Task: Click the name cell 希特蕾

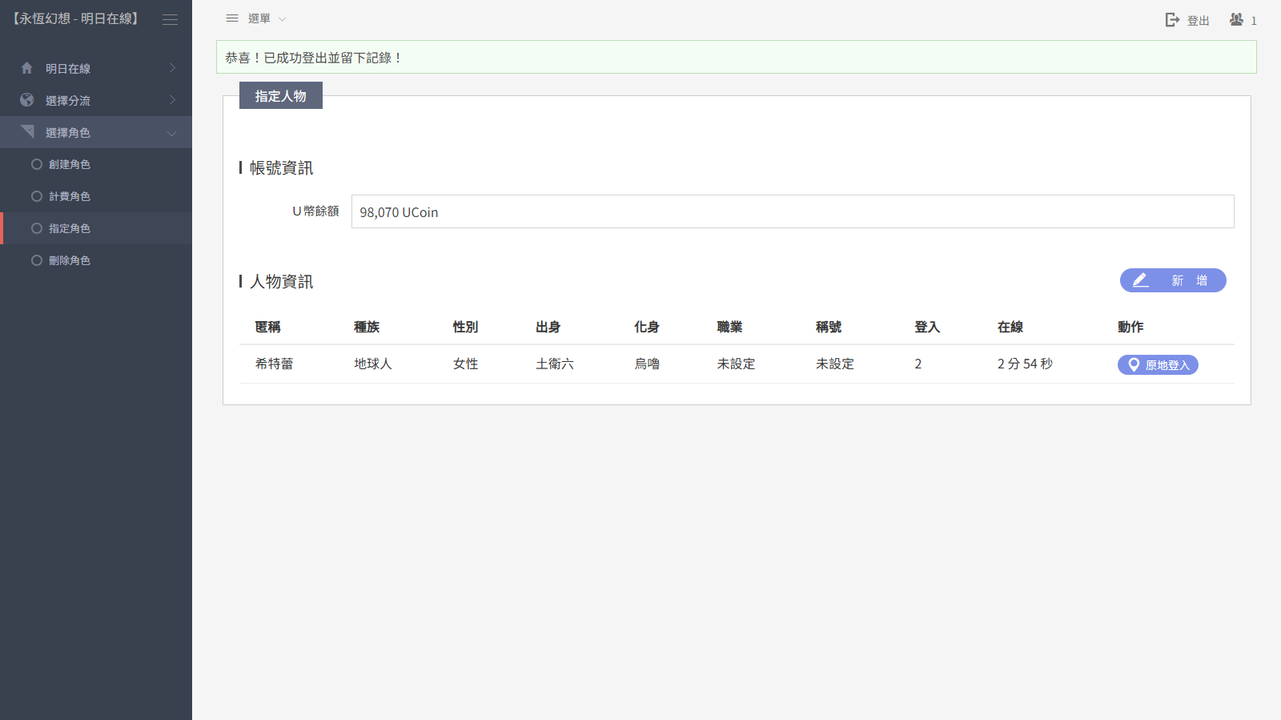Action: click(x=274, y=364)
